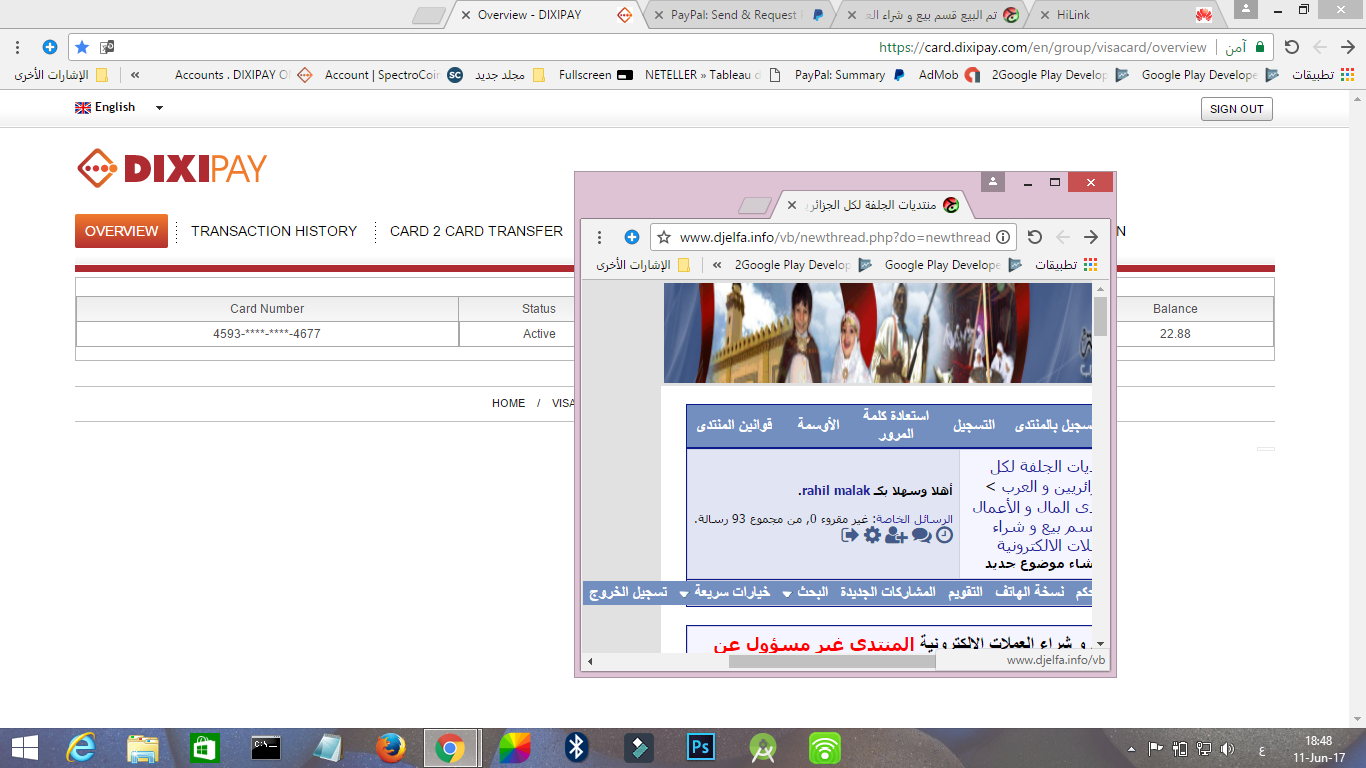The height and width of the screenshot is (768, 1366).
Task: Launch Internet Explorer from taskbar
Action: [x=80, y=748]
